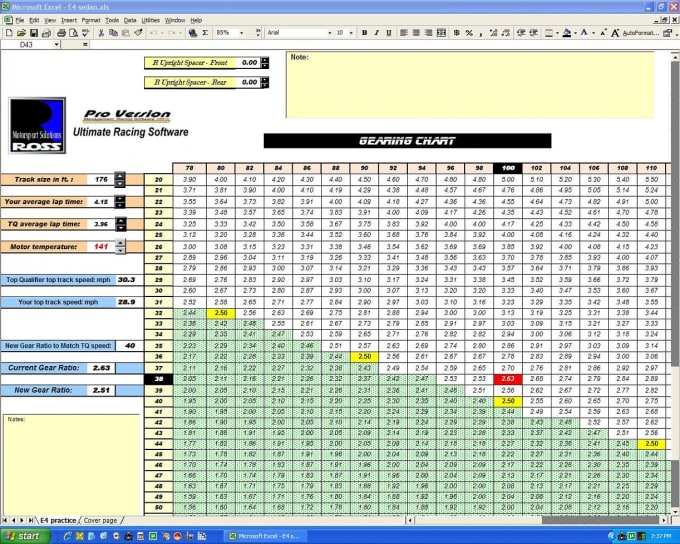Apply Percent style format
The width and height of the screenshot is (680, 544).
[469, 33]
